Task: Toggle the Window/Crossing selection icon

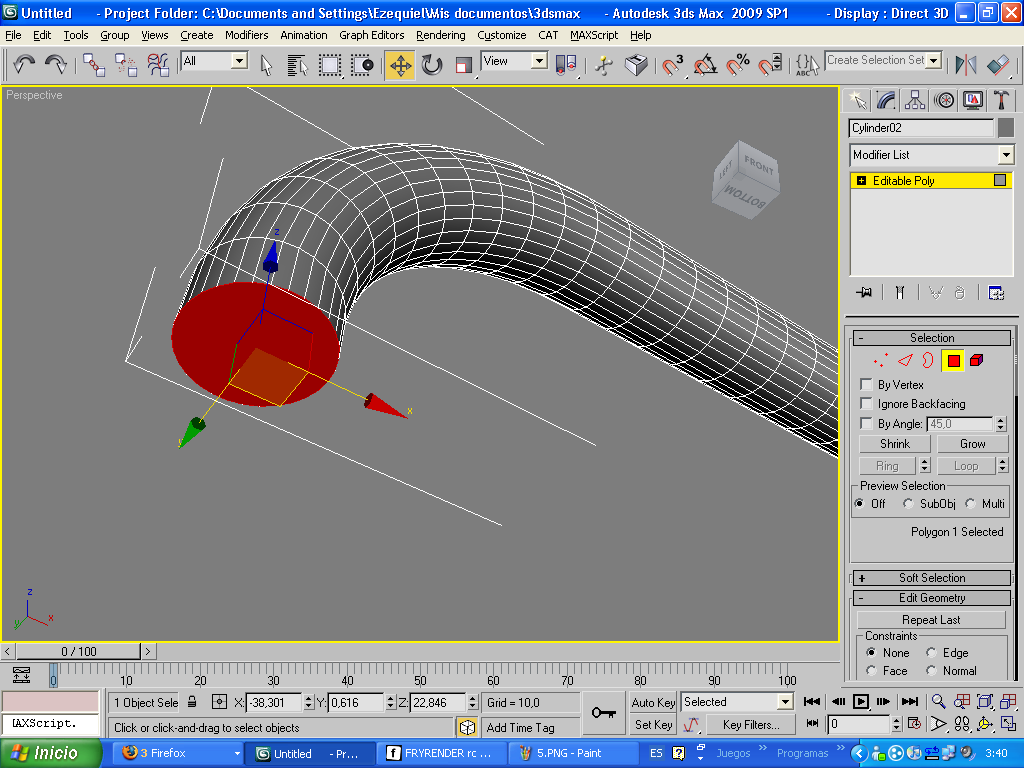Action: click(x=362, y=65)
